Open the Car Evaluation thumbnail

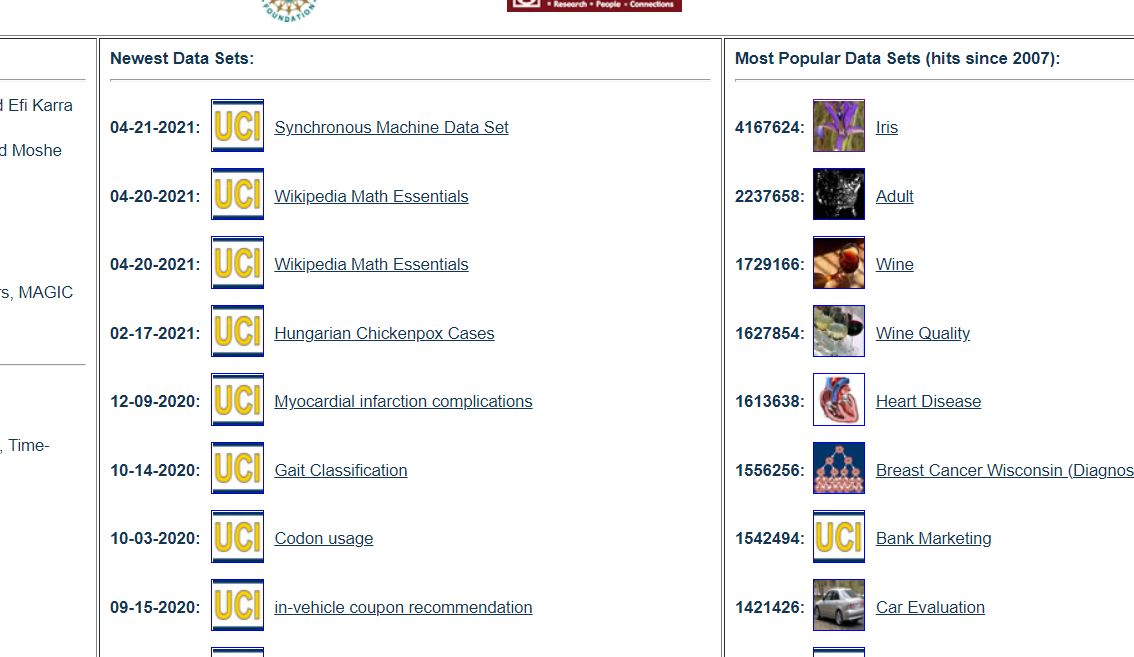click(x=839, y=605)
